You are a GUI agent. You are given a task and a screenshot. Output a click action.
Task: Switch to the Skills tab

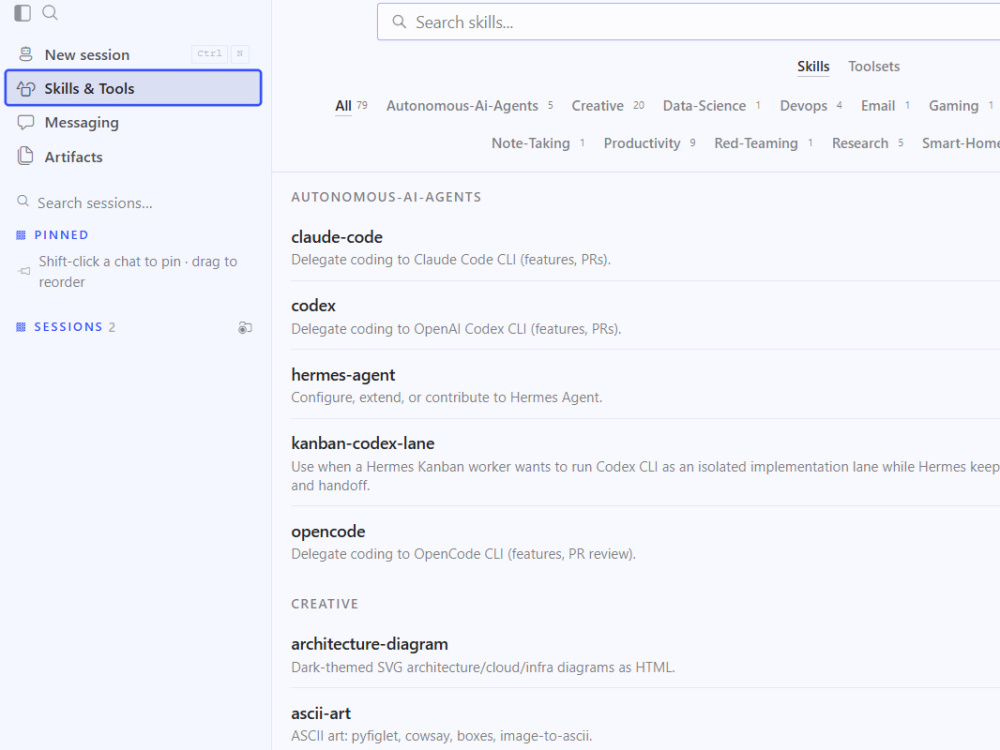tap(813, 66)
